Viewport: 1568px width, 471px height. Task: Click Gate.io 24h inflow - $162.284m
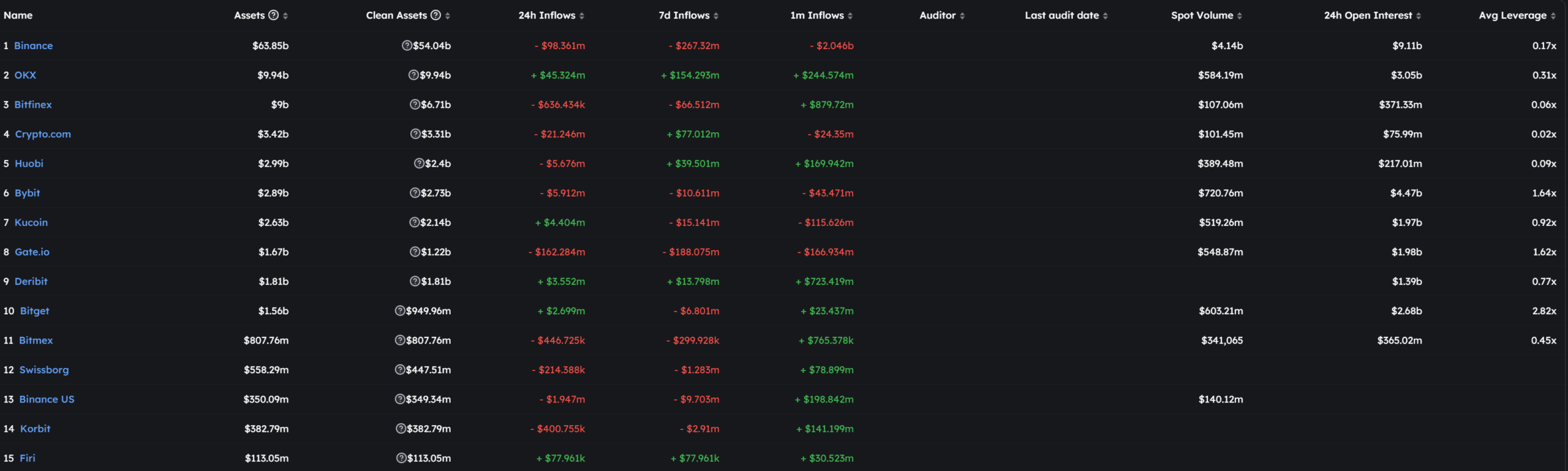coord(557,252)
